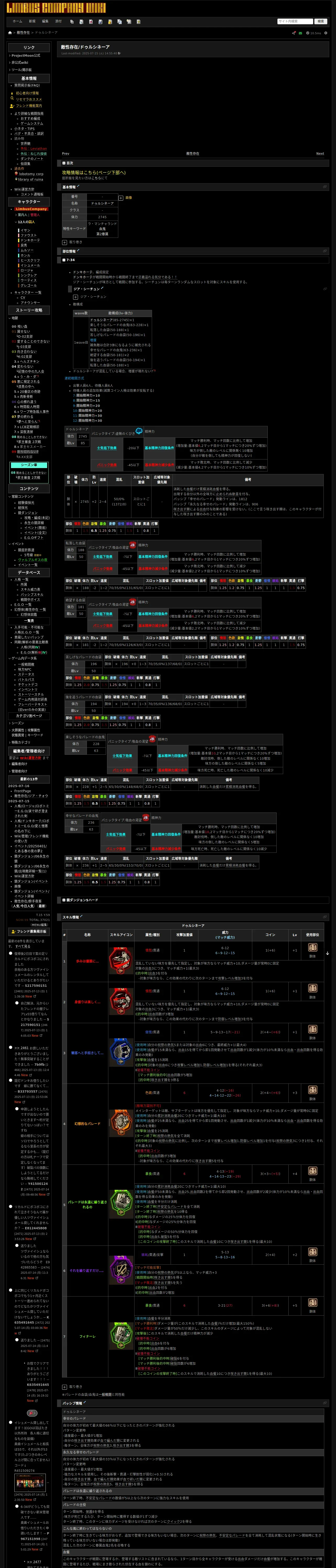Screen dimensions: 336x1568
Task: Open the screenshot thumbnail in sidebar comments
Action: click(30, 1483)
